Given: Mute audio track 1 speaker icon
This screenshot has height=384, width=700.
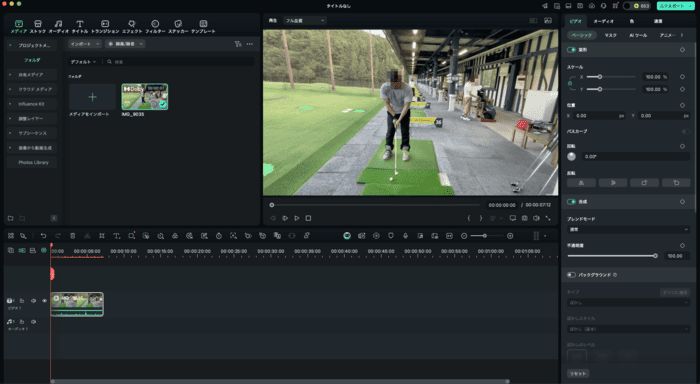Looking at the screenshot, I should [x=33, y=321].
